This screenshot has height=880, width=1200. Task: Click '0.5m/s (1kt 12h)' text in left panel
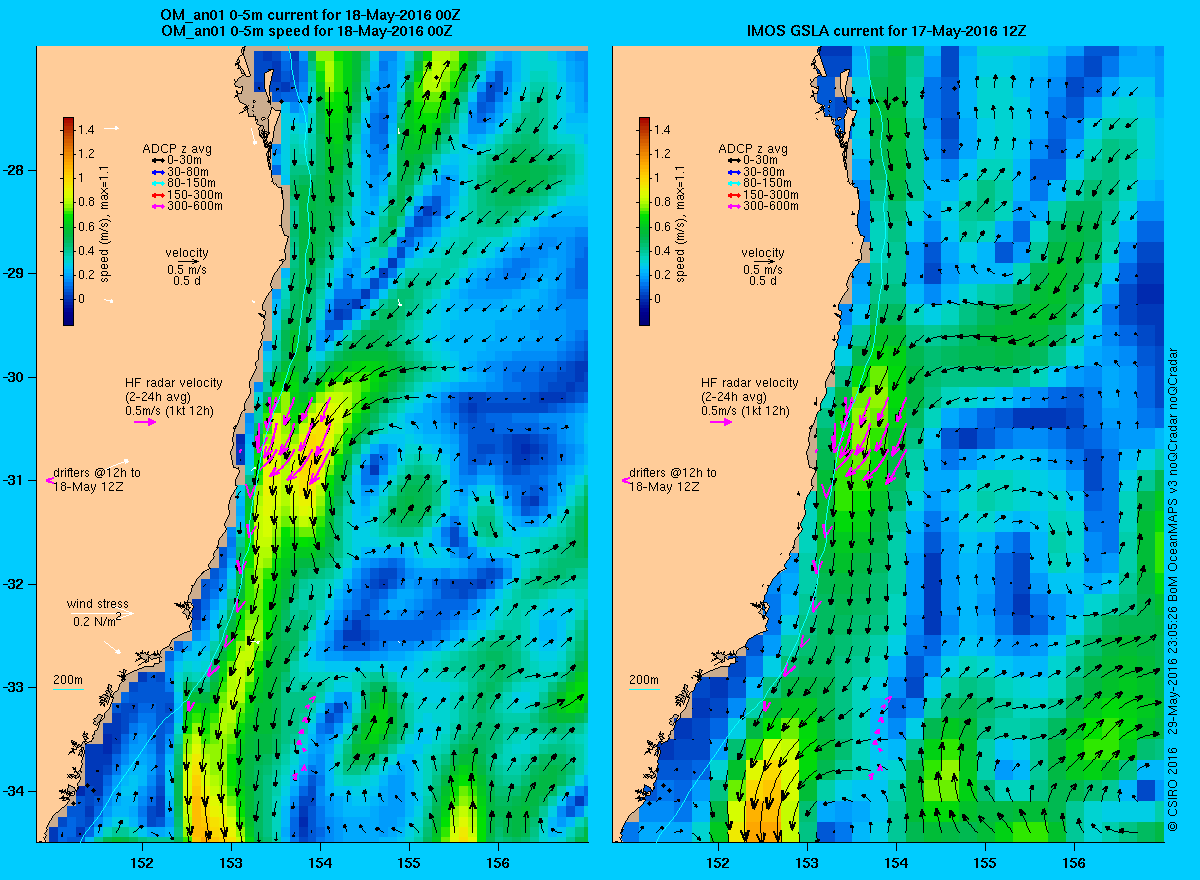pyautogui.click(x=169, y=410)
